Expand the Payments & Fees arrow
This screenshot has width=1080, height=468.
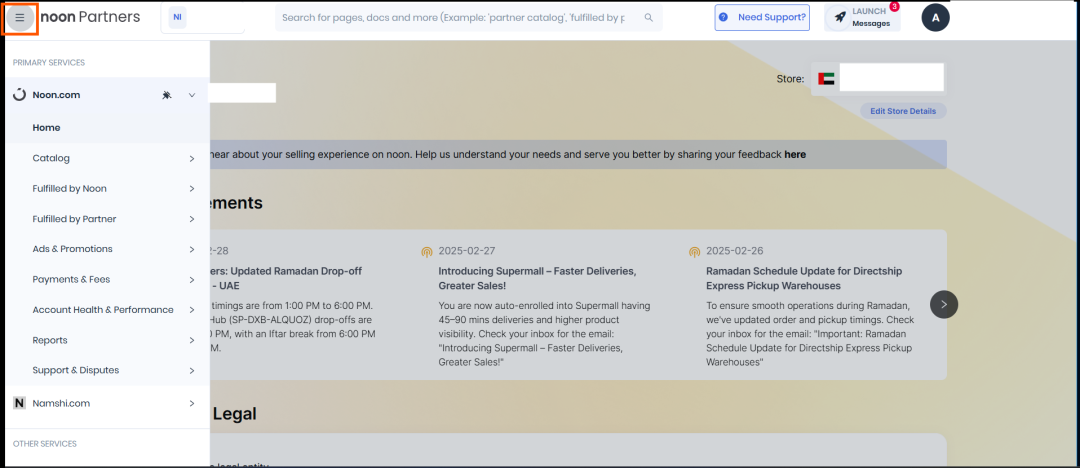[191, 280]
